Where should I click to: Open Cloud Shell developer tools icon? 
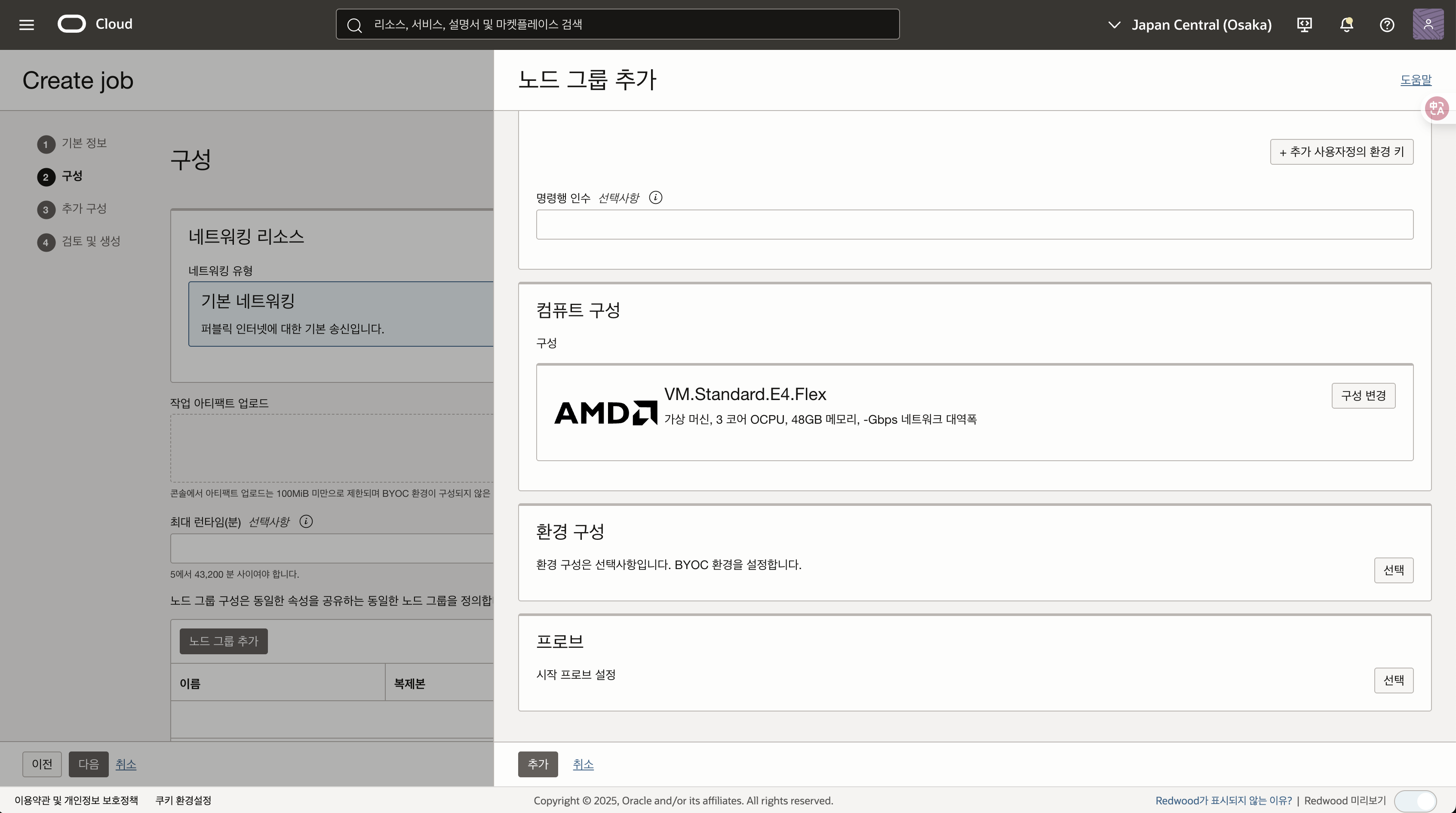coord(1305,25)
